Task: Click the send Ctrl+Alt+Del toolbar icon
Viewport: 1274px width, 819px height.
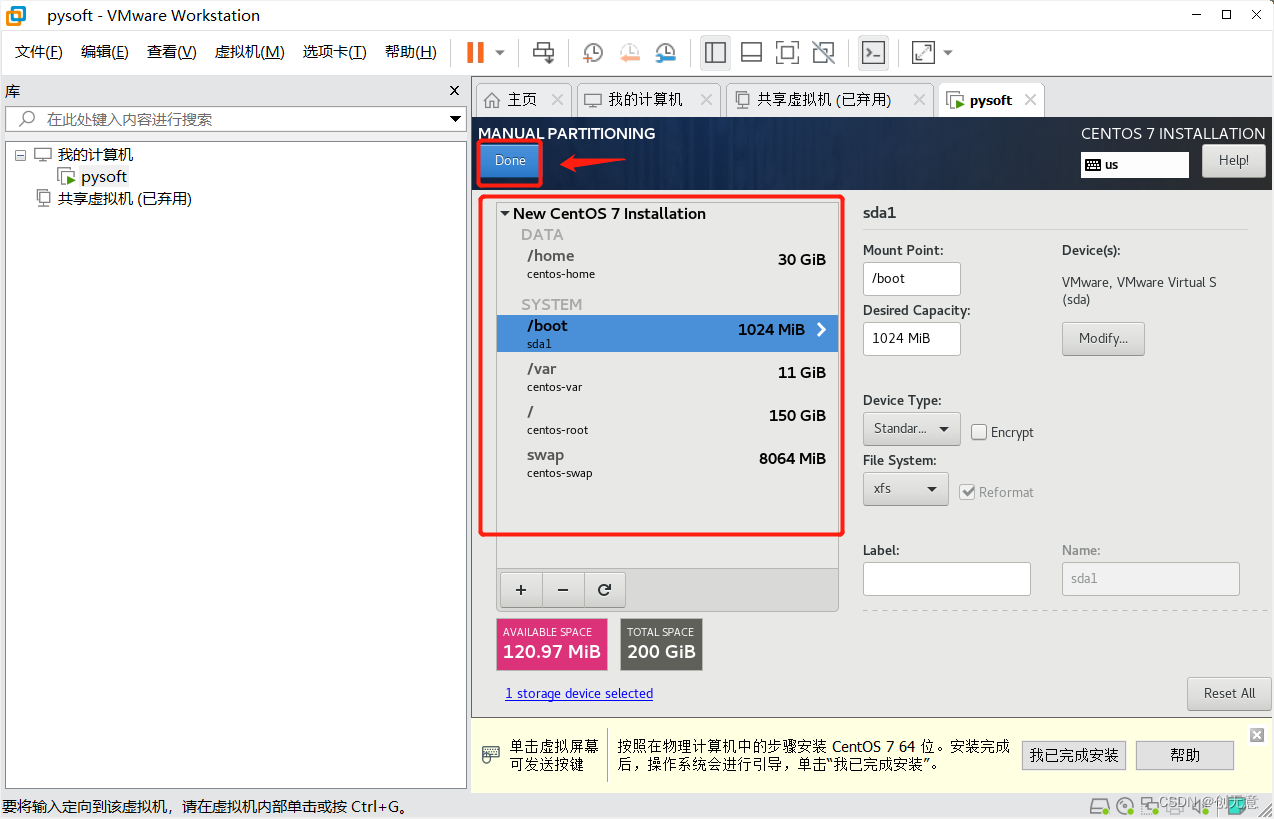Action: 543,52
